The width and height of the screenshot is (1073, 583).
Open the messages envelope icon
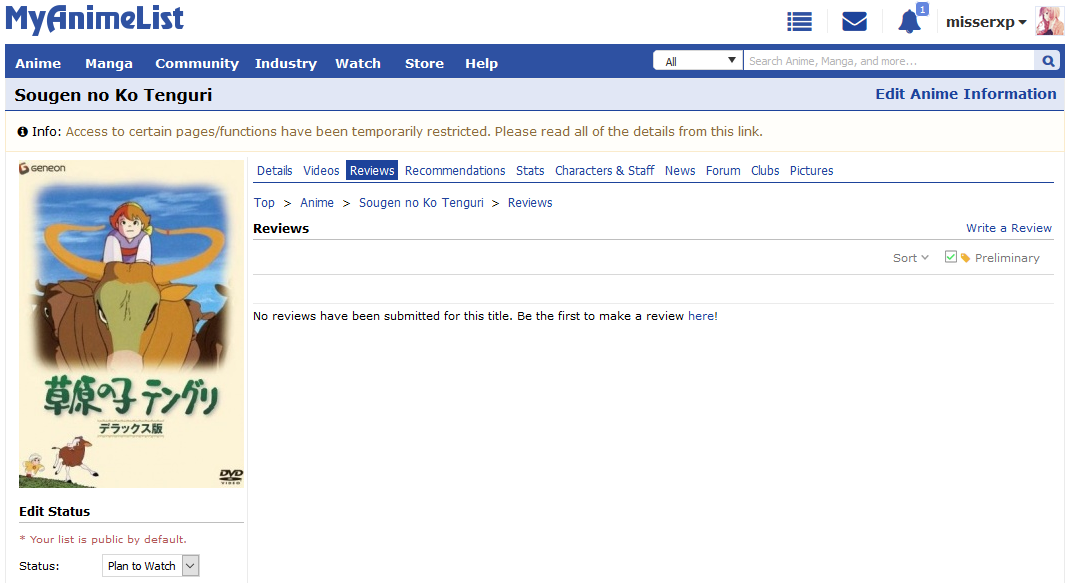(854, 22)
